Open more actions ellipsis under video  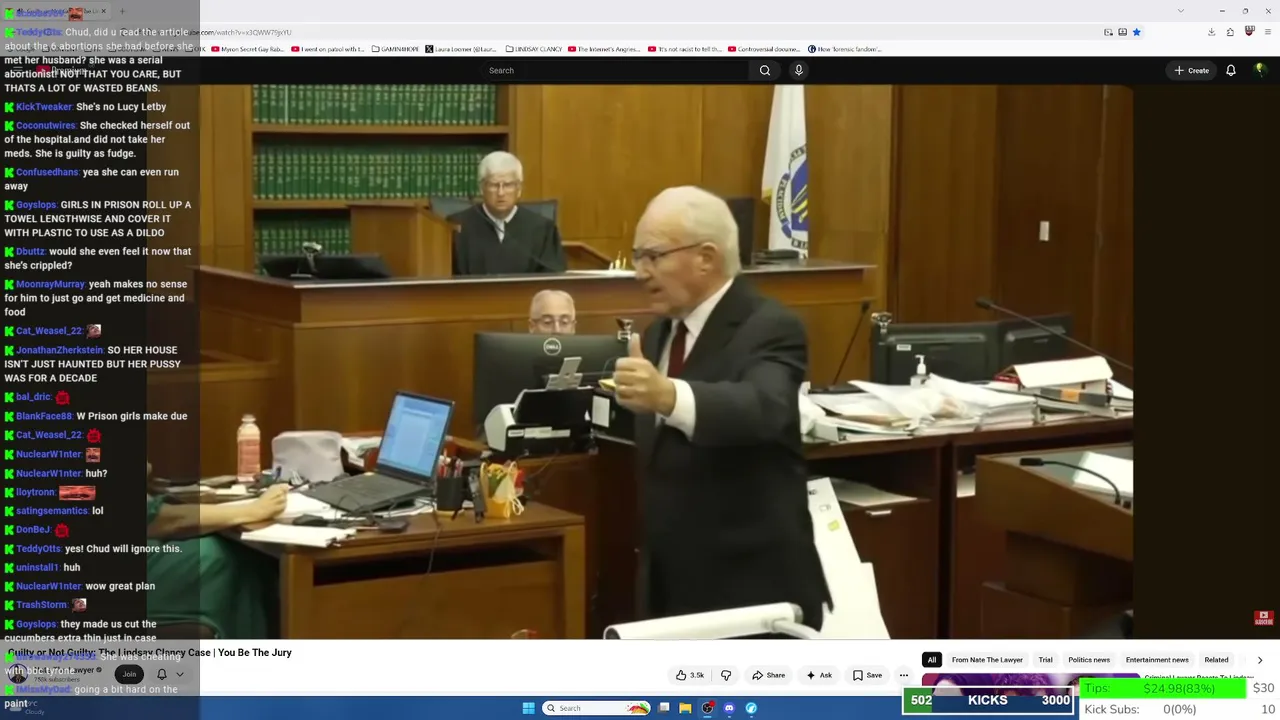[904, 675]
